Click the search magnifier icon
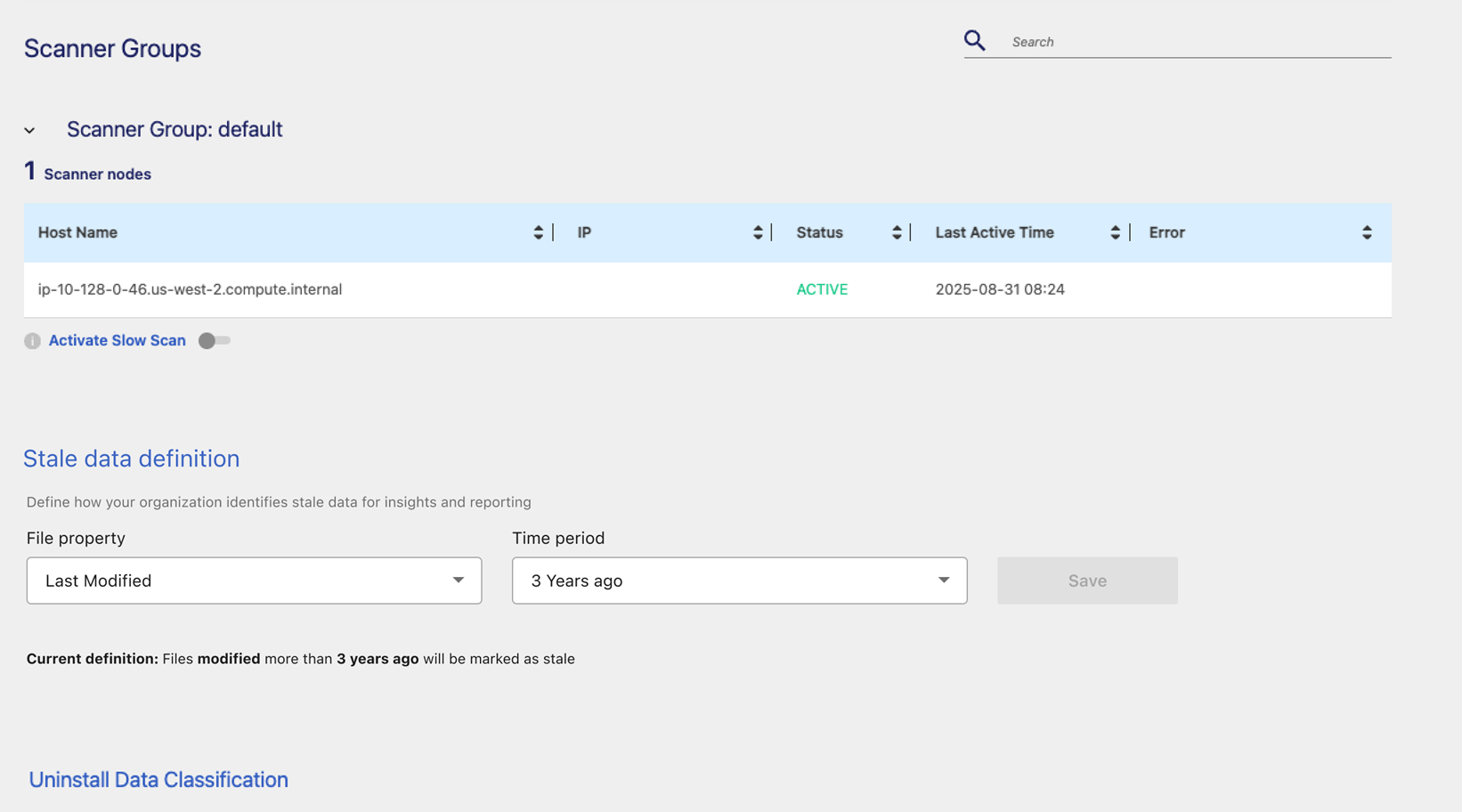The image size is (1462, 812). pyautogui.click(x=974, y=40)
